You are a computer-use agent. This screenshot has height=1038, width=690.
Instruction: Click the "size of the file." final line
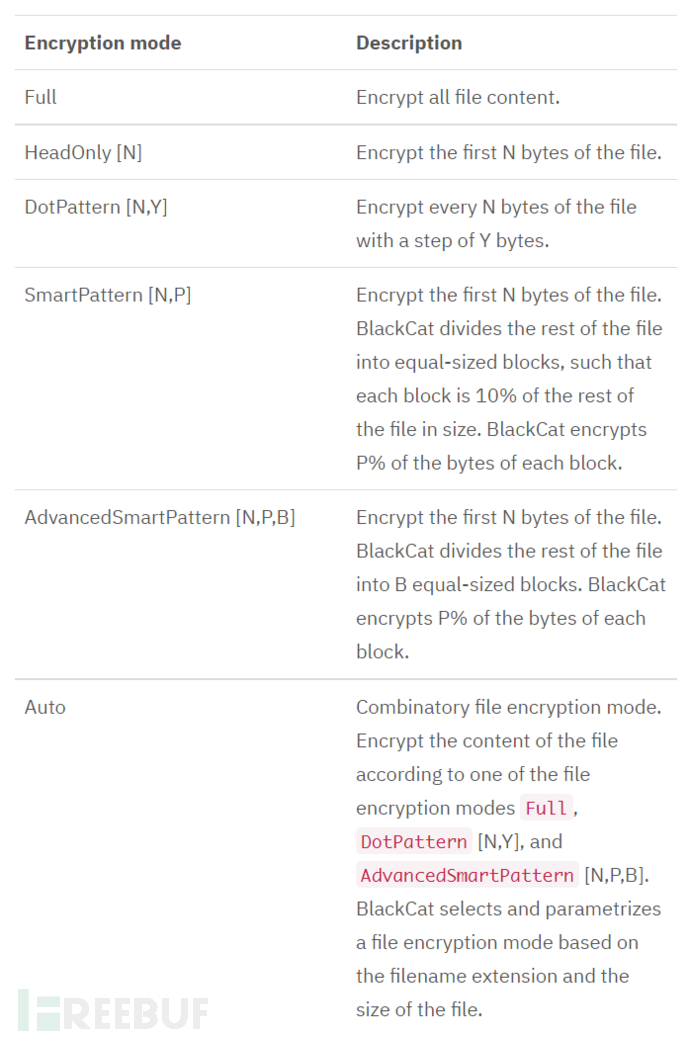tap(419, 1009)
